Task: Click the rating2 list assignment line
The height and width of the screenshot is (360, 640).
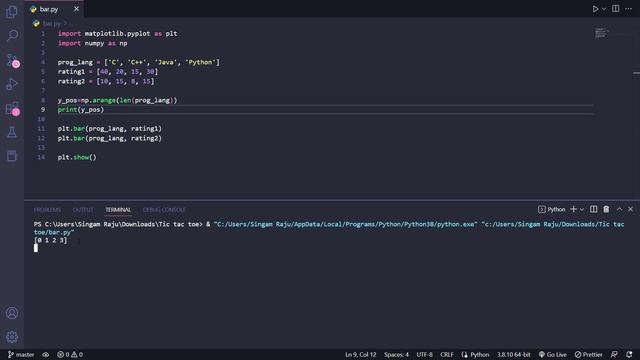Action: (106, 81)
